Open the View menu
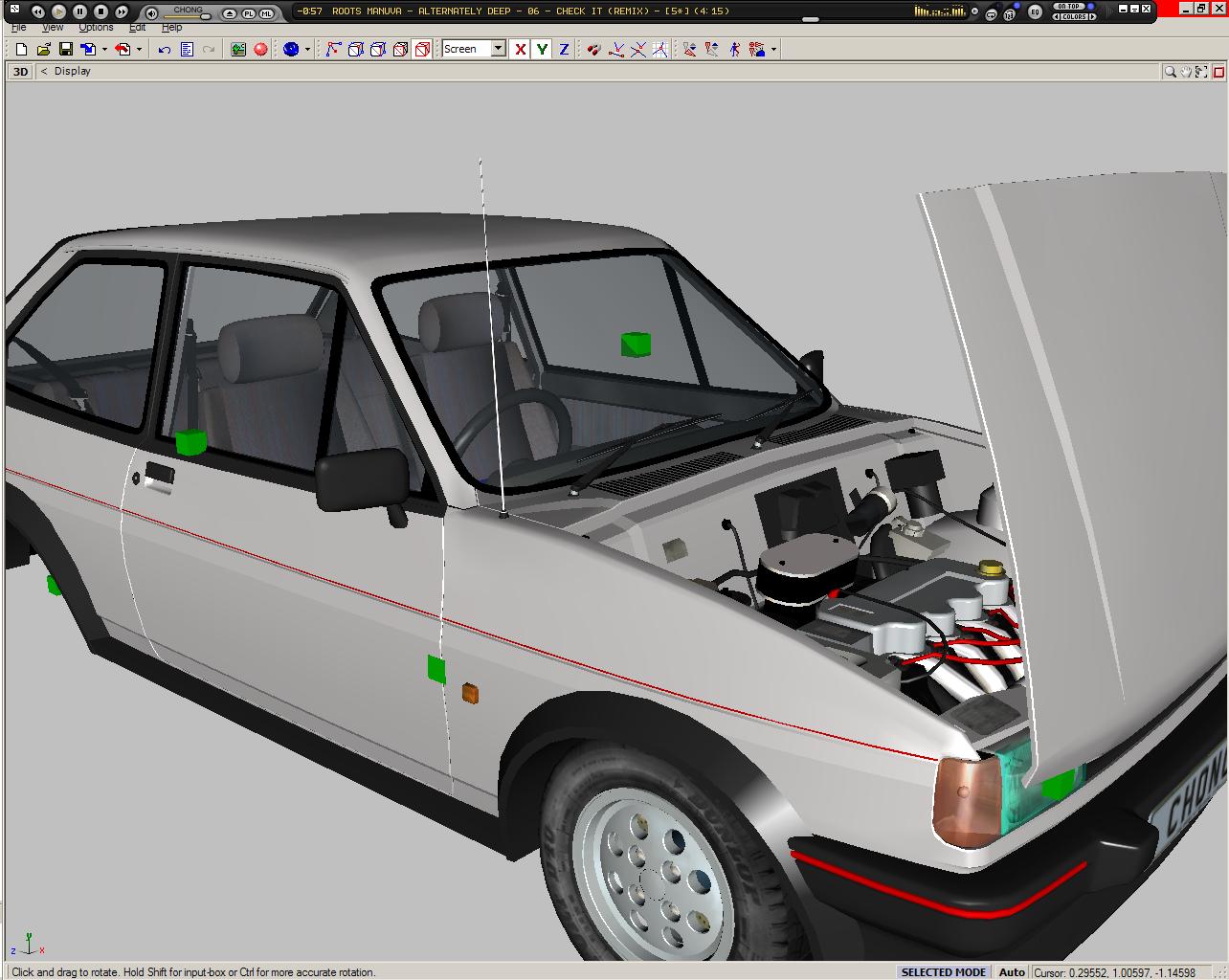Viewport: 1229px width, 980px height. pos(53,28)
